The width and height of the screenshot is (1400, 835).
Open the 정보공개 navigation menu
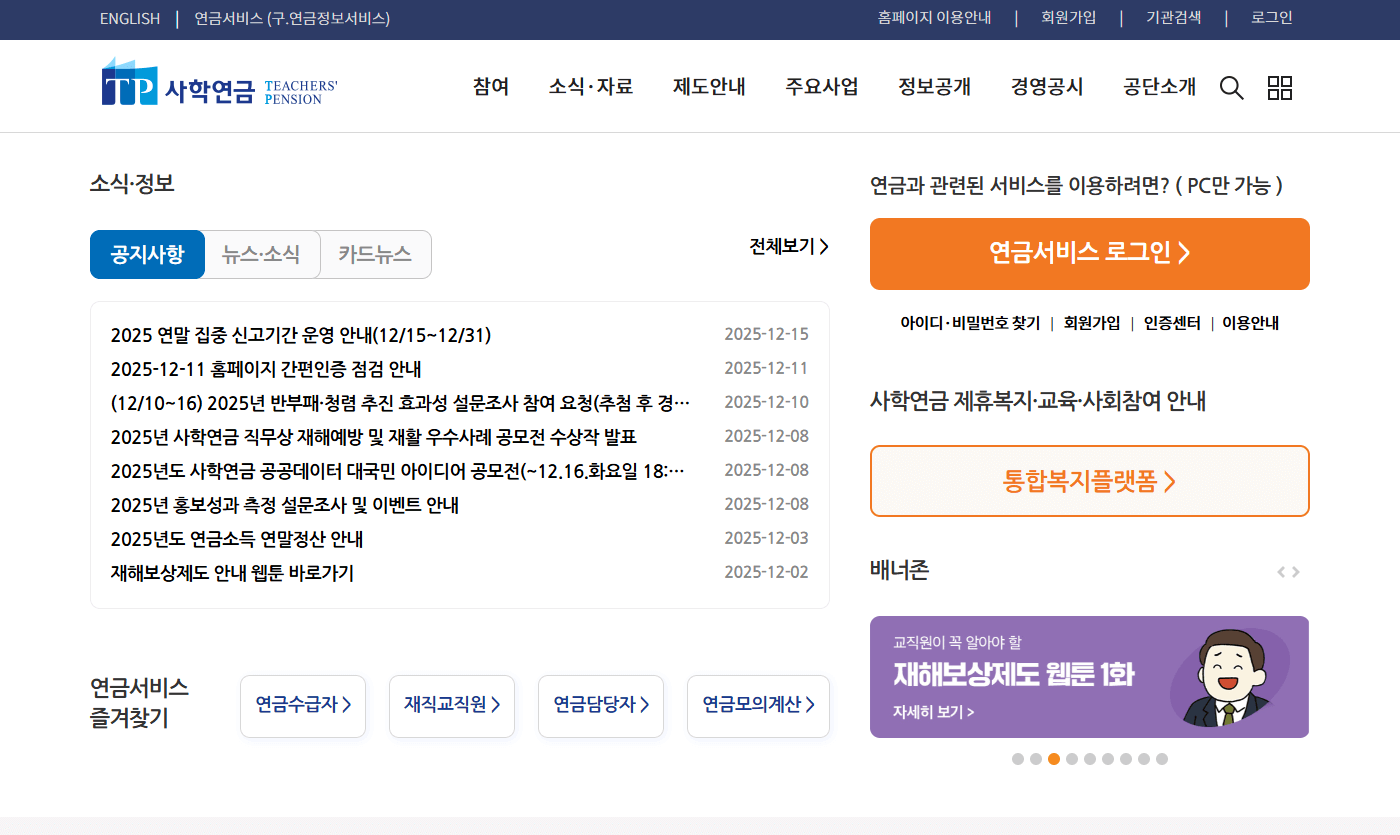pos(934,87)
